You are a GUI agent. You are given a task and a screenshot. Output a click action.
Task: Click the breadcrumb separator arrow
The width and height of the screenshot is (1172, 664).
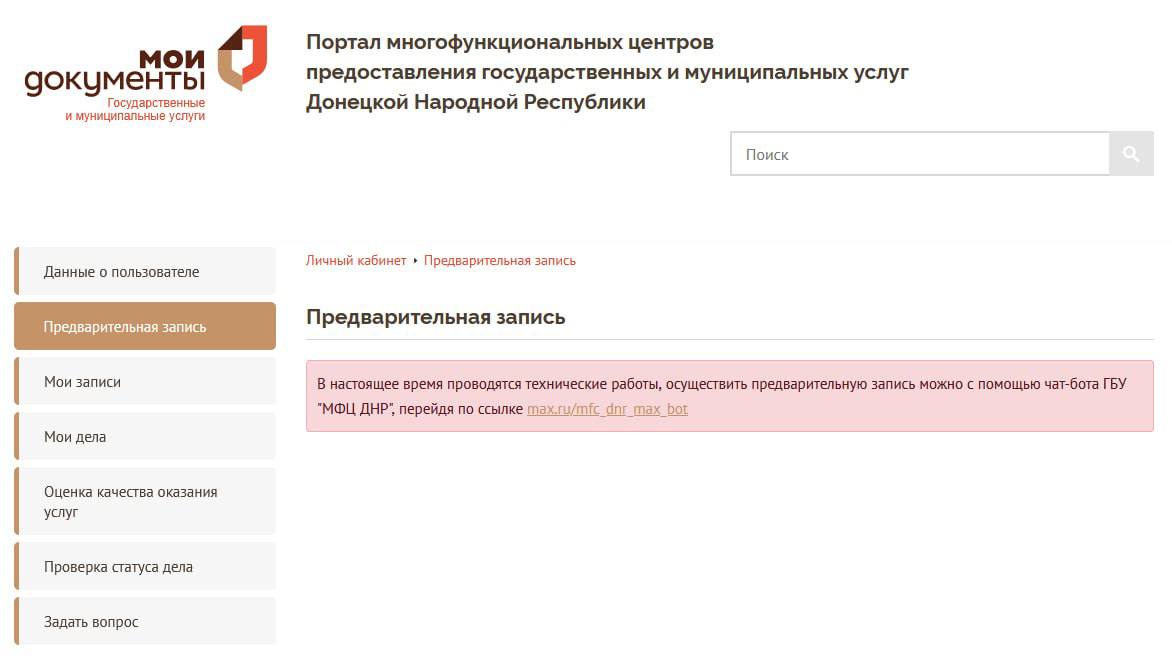(x=415, y=261)
